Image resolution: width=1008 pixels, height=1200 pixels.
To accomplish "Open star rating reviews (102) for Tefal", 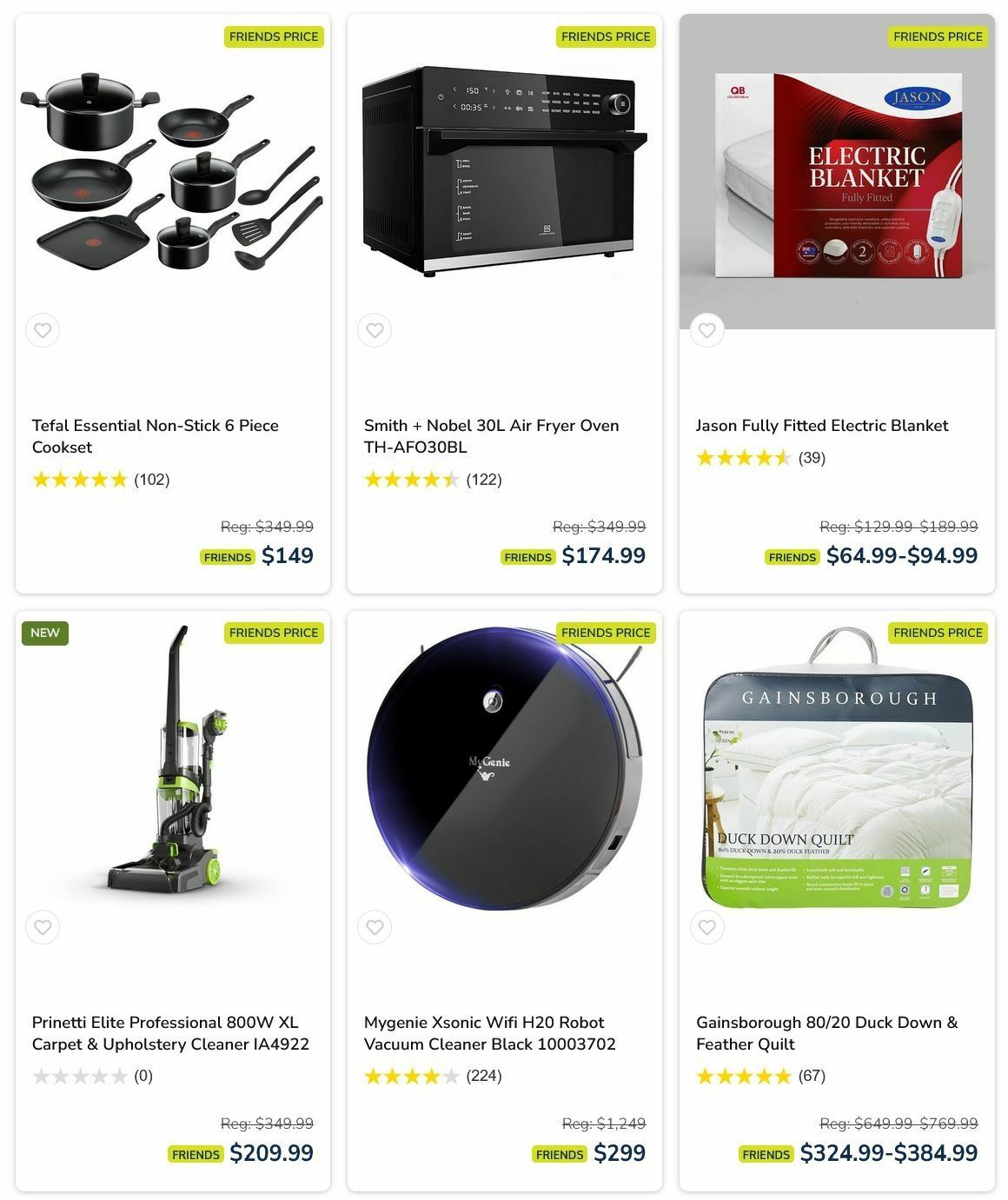I will coord(101,480).
